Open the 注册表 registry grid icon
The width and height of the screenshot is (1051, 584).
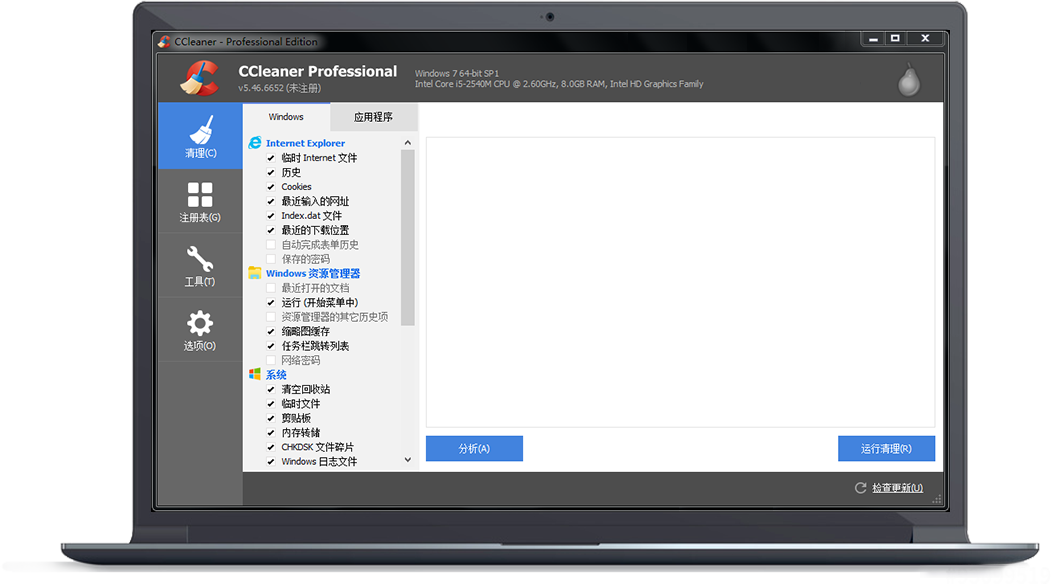(200, 195)
